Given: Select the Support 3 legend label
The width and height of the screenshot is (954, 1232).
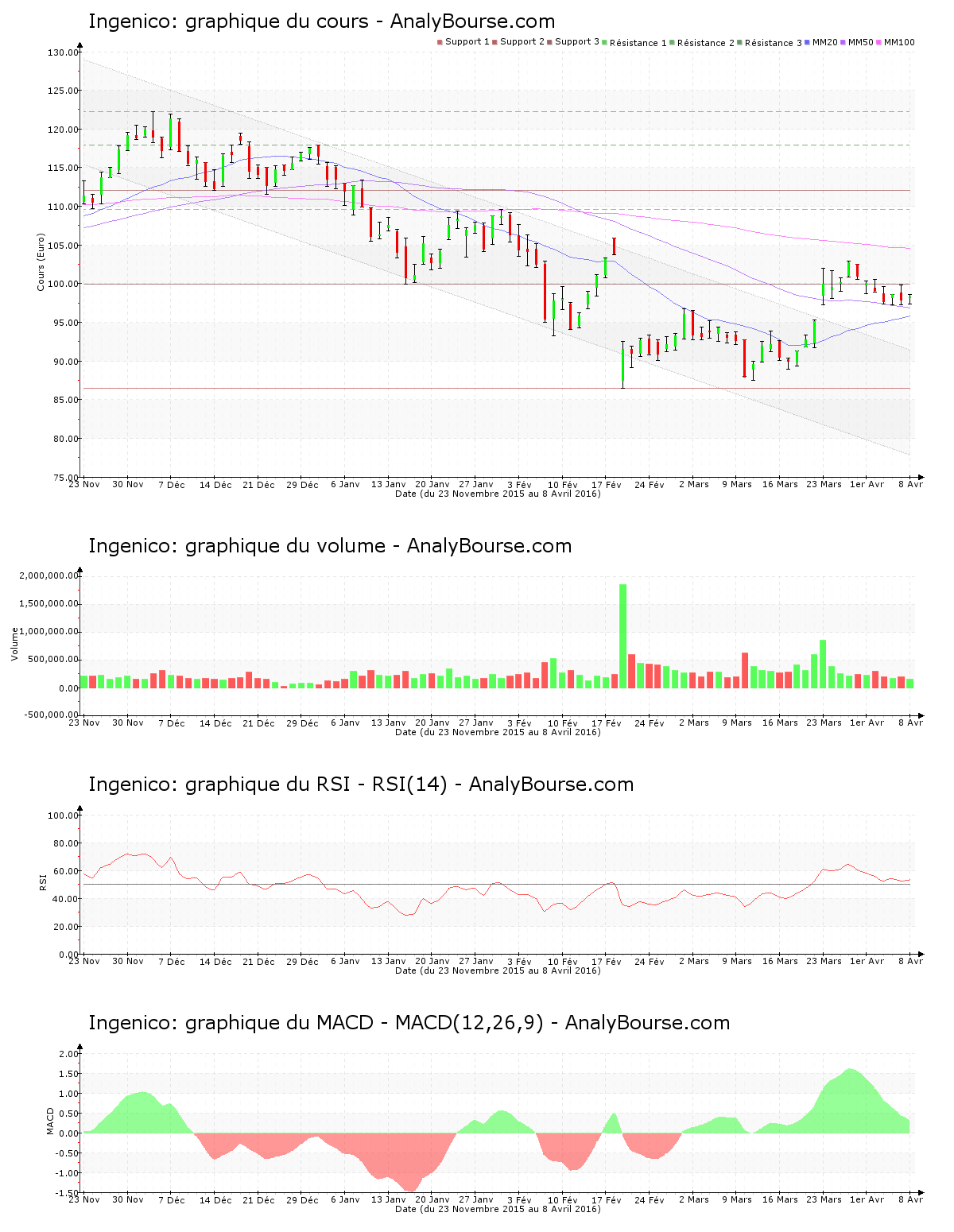Looking at the screenshot, I should pyautogui.click(x=577, y=42).
